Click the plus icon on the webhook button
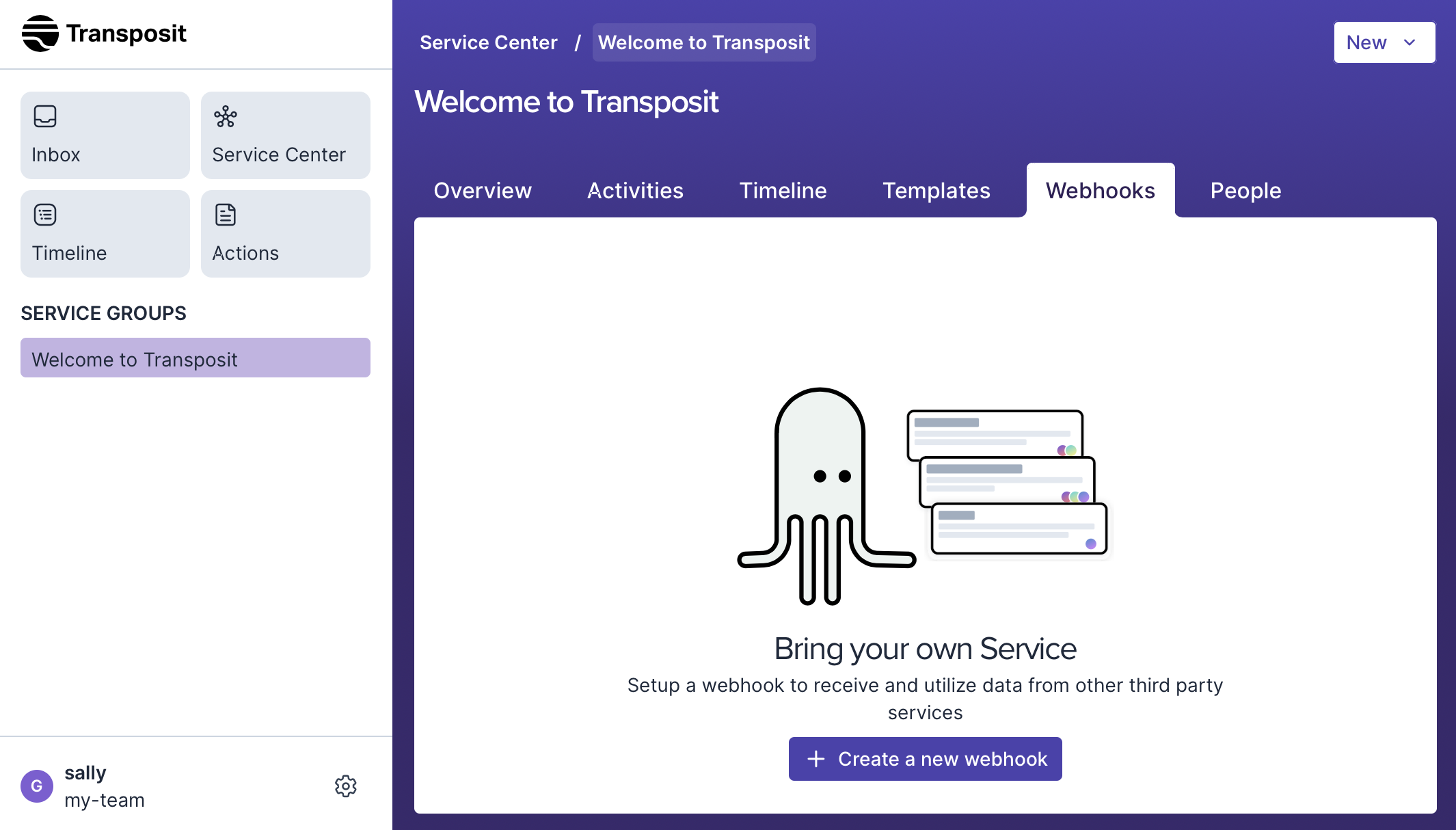 [815, 759]
